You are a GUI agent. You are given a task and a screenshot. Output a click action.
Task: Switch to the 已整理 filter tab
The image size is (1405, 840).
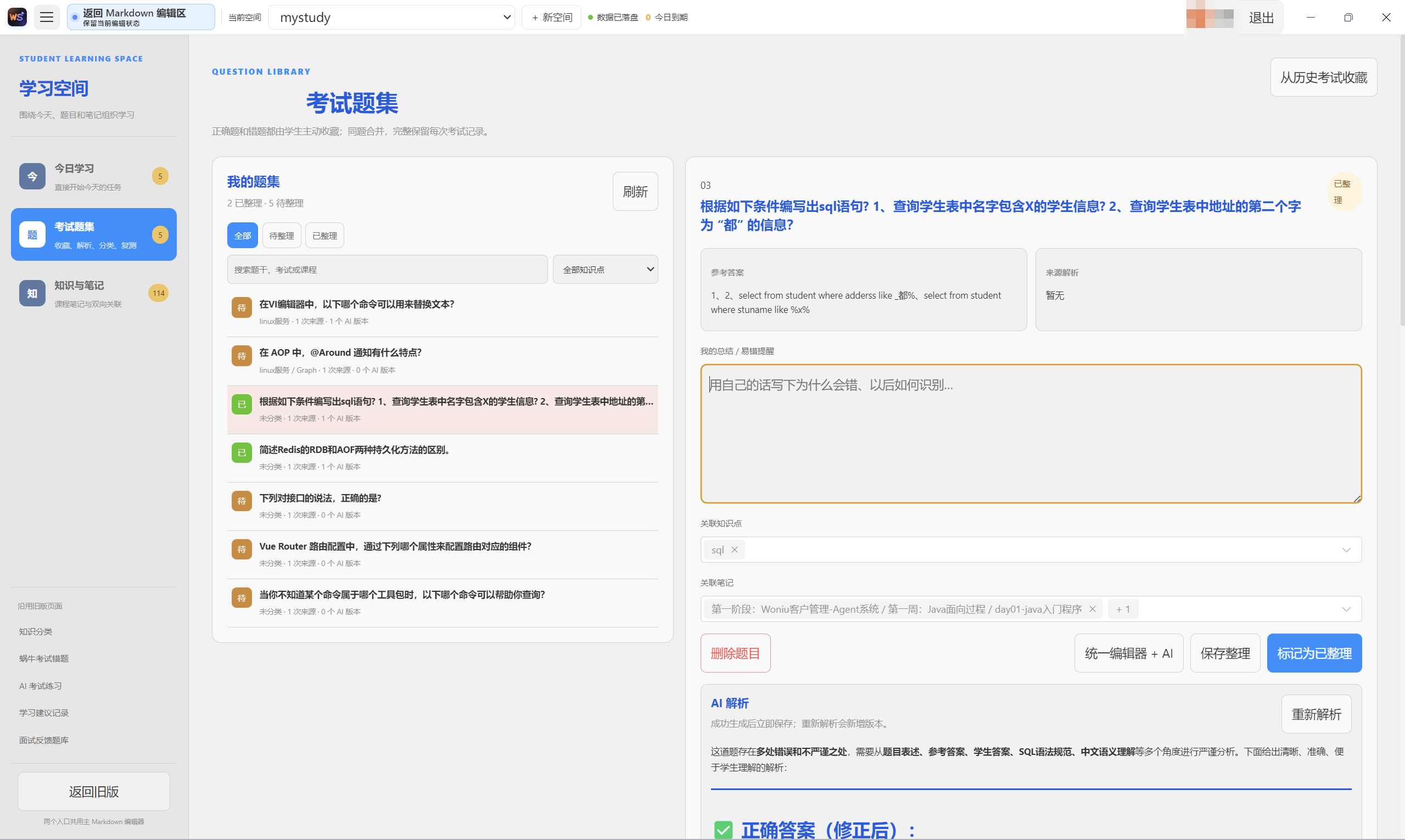(324, 236)
